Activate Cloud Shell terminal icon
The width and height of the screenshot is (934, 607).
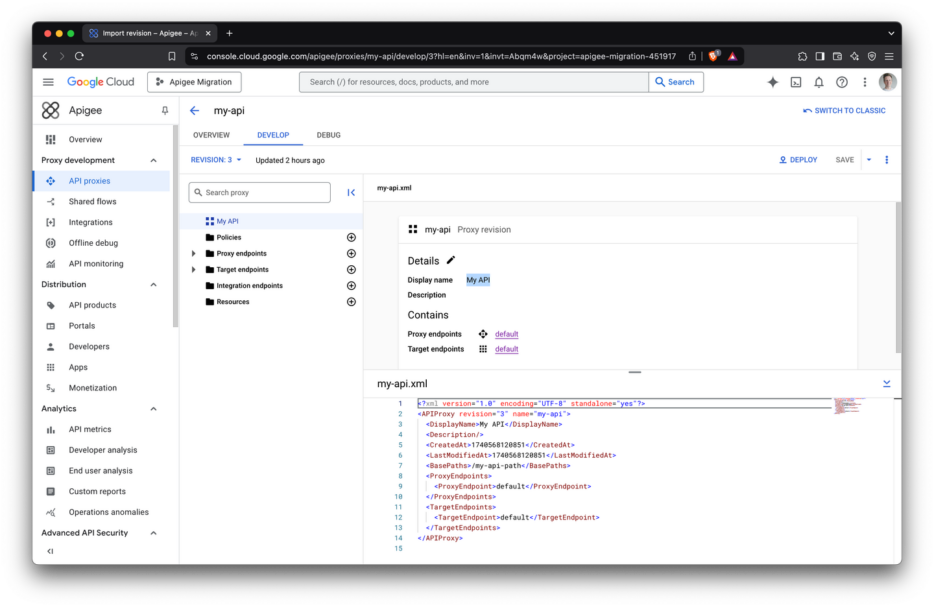click(796, 82)
